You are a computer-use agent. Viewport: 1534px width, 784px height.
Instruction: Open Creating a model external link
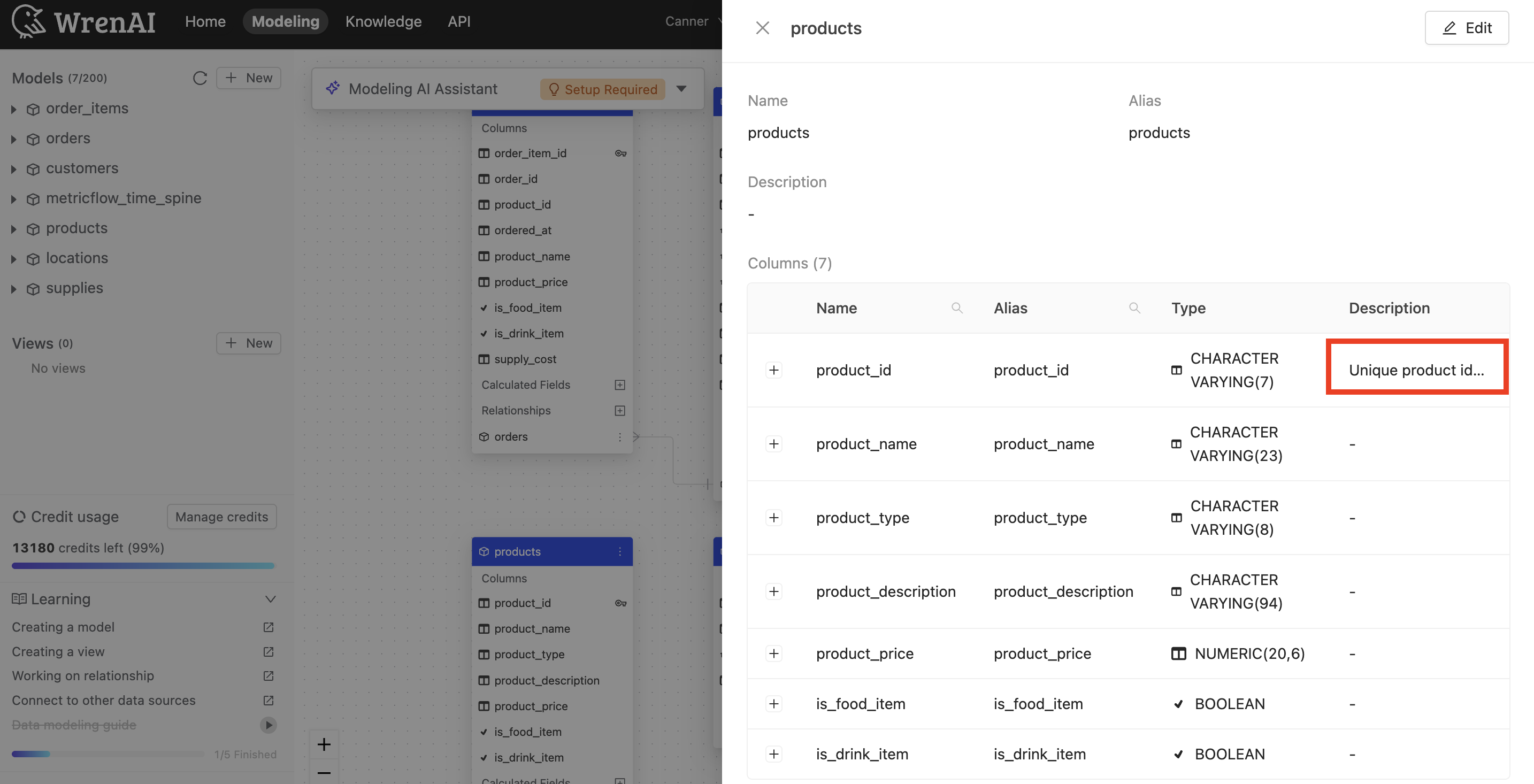(x=269, y=627)
